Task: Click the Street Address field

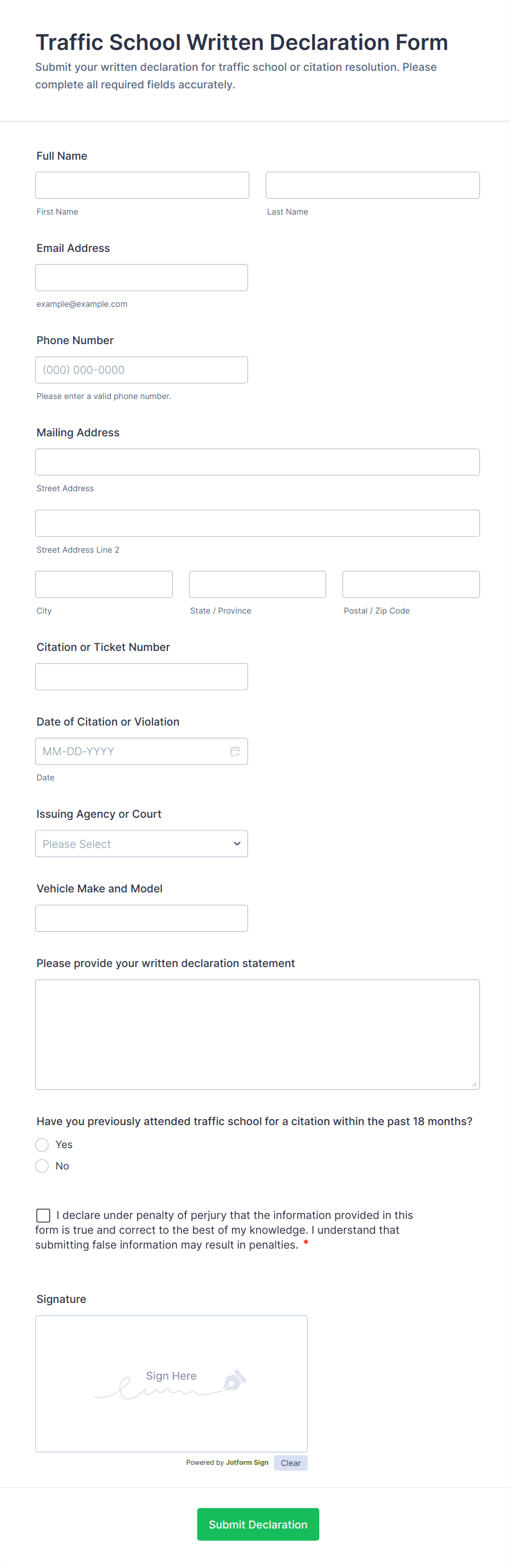Action: pyautogui.click(x=257, y=462)
